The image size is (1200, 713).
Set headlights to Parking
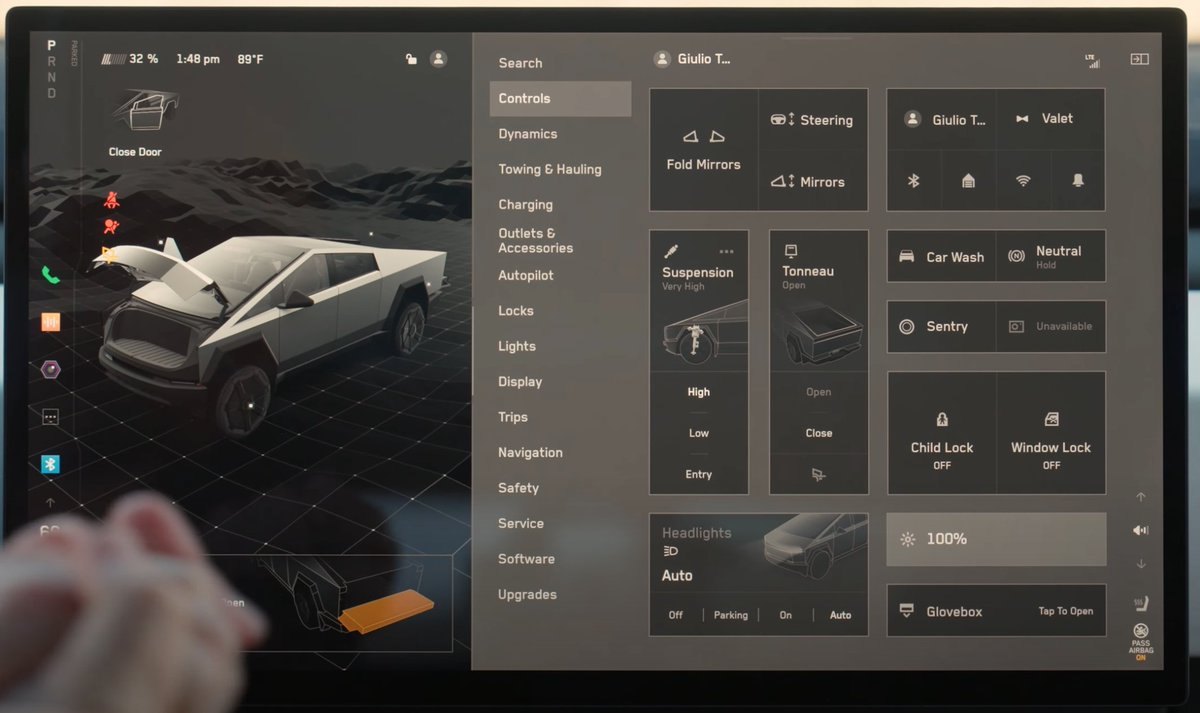[731, 615]
